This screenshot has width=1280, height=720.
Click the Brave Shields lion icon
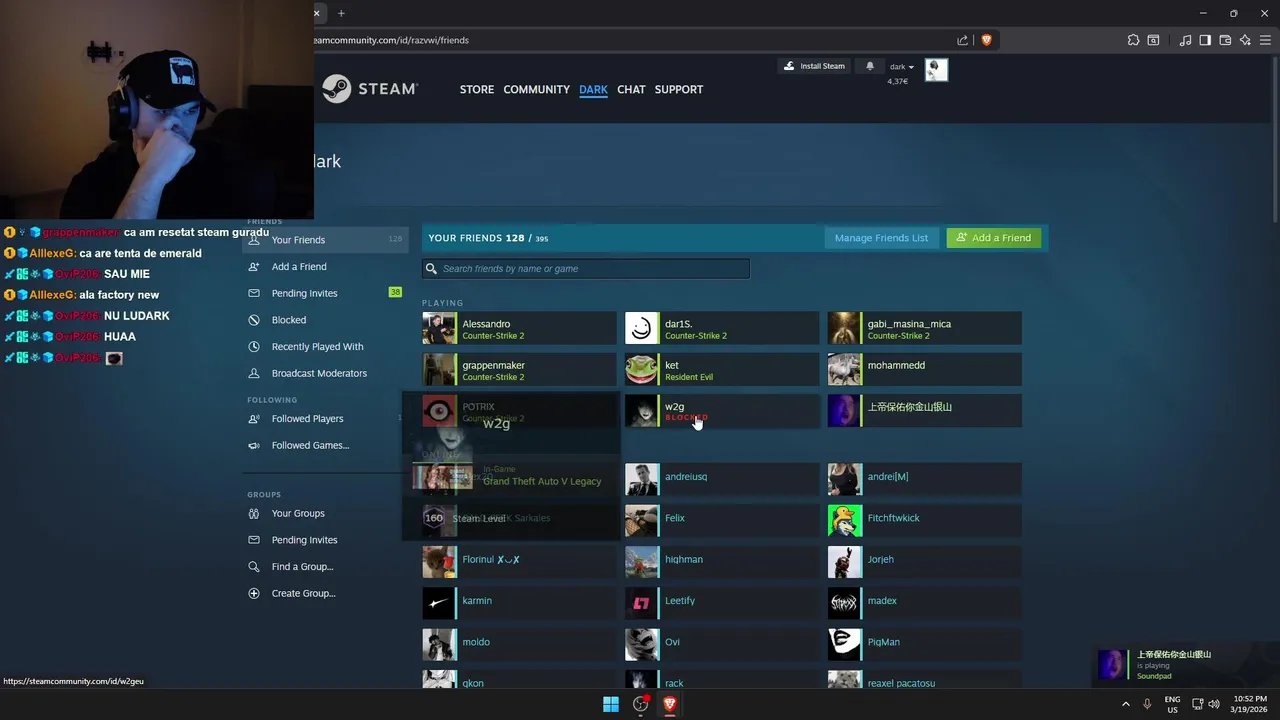[x=986, y=40]
